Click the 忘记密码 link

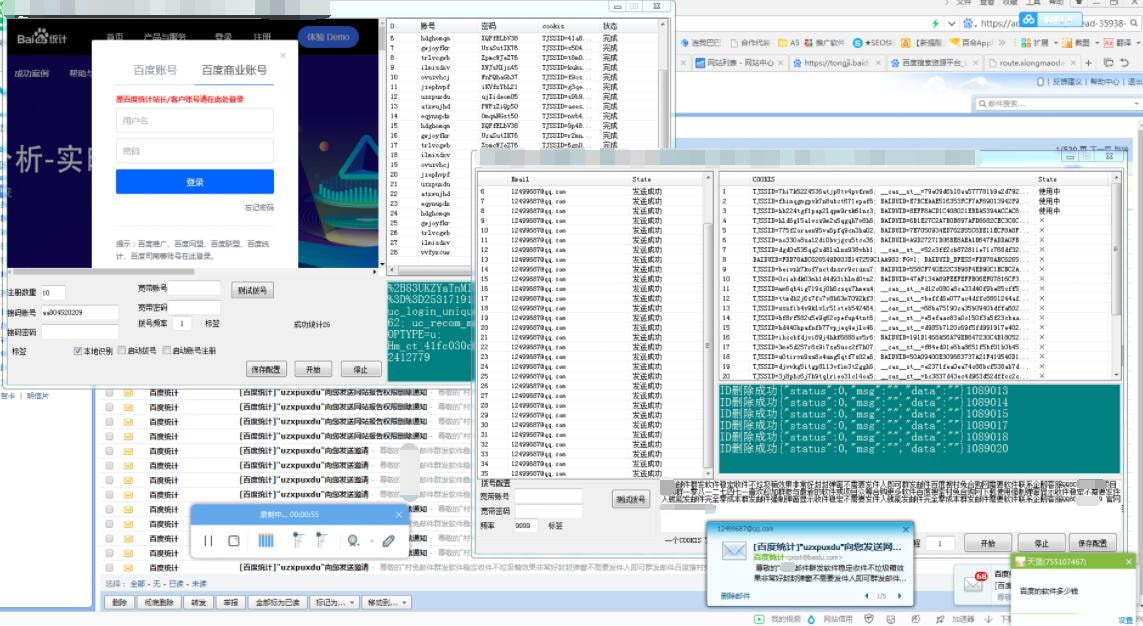coord(259,208)
